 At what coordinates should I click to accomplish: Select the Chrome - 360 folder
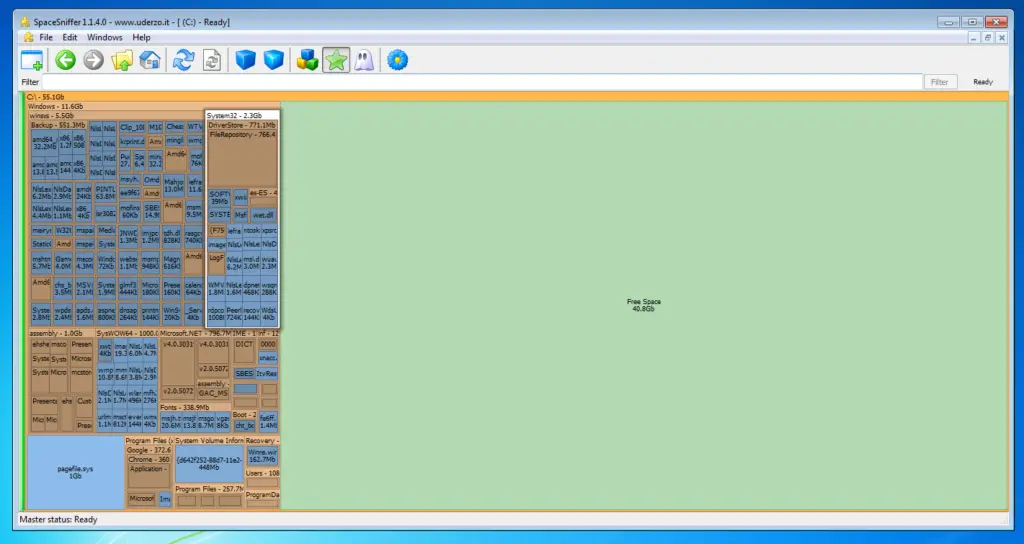coord(149,459)
